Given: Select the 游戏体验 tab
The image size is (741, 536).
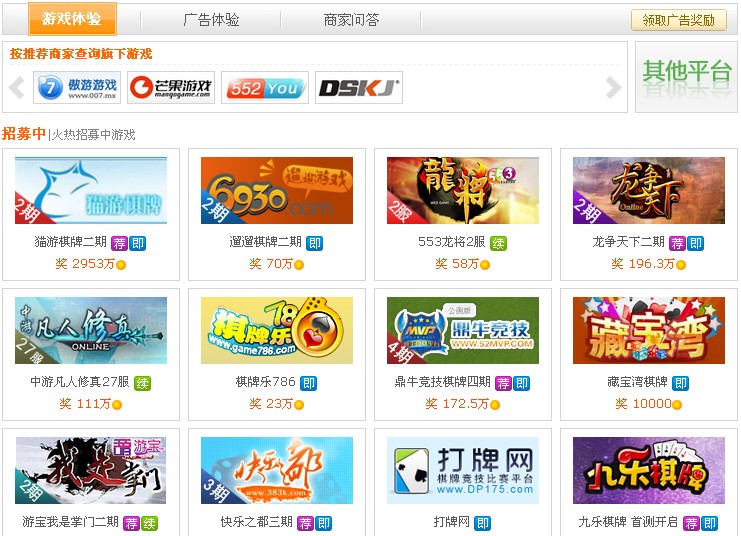Looking at the screenshot, I should pos(72,19).
